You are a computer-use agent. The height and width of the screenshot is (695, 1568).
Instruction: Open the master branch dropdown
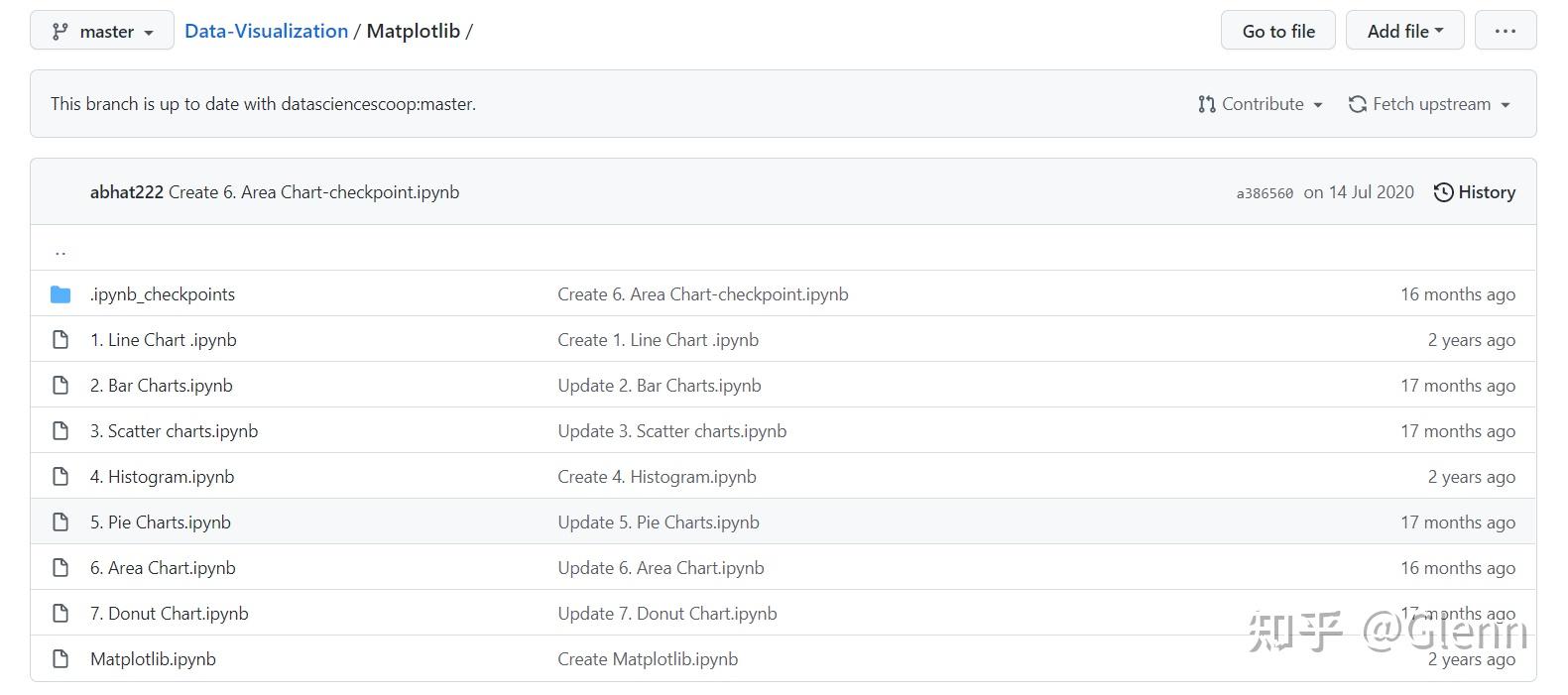pyautogui.click(x=102, y=31)
